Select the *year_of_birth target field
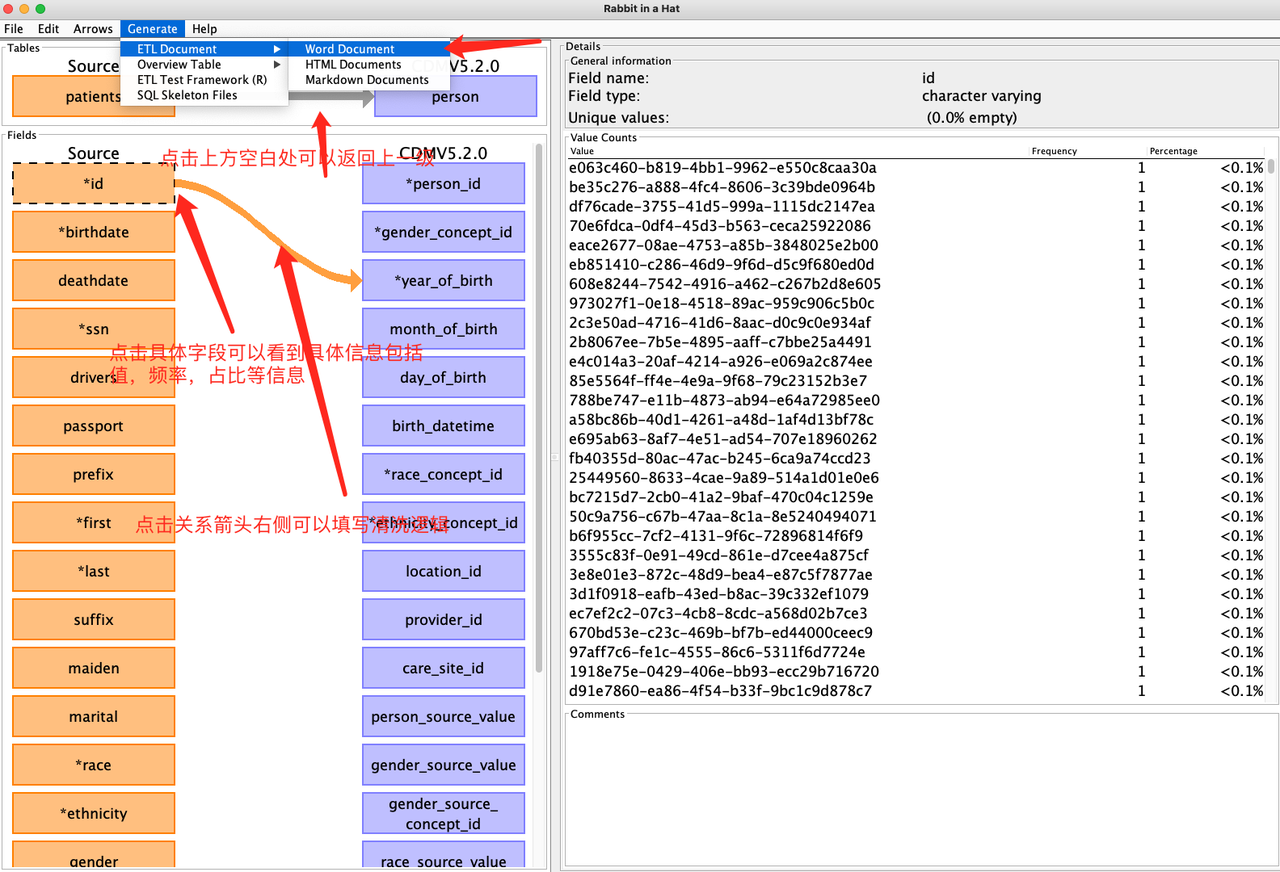Viewport: 1280px width, 872px height. (x=443, y=280)
